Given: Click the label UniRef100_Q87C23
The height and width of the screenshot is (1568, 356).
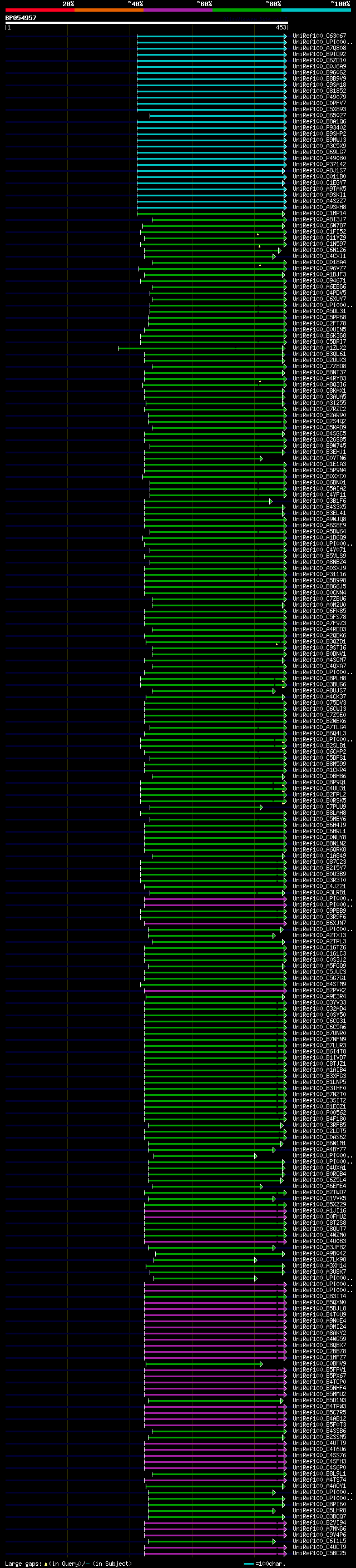Looking at the screenshot, I should 319,862.
